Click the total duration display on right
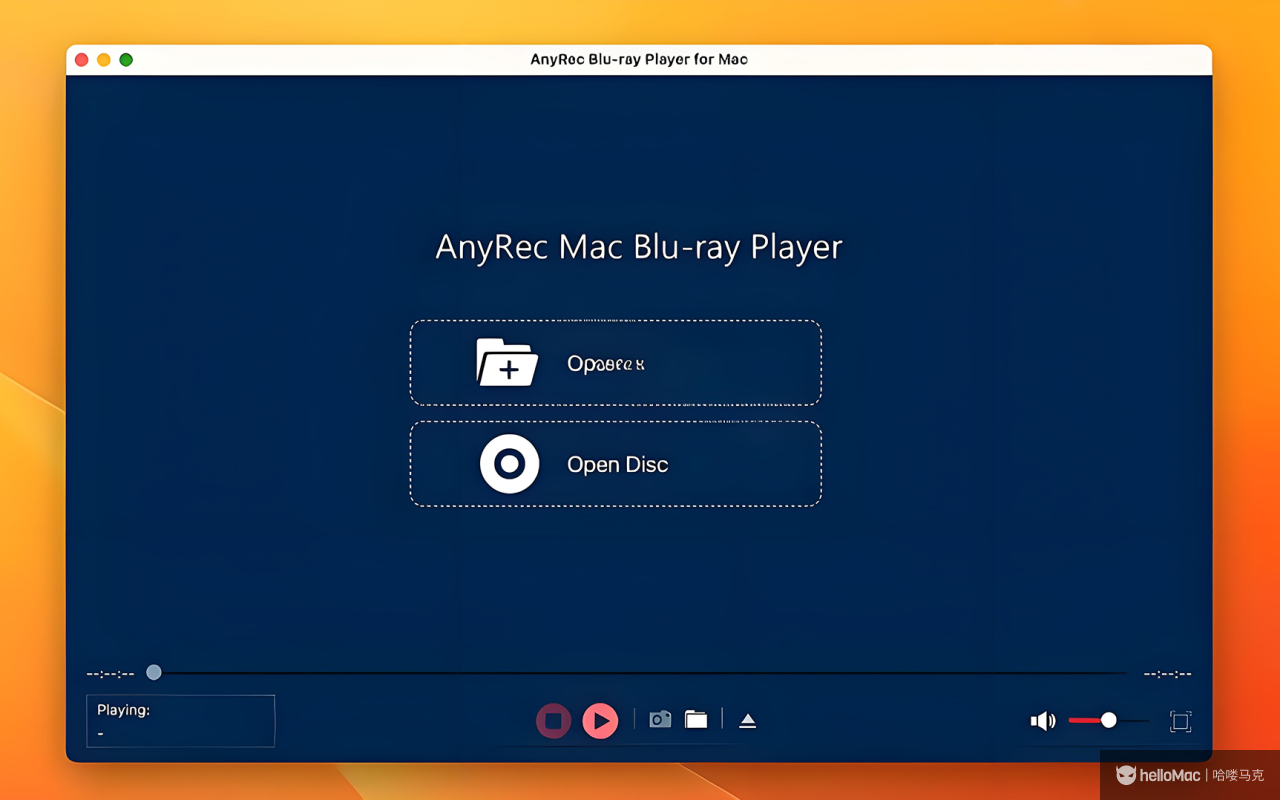The image size is (1280, 800). pos(1168,674)
